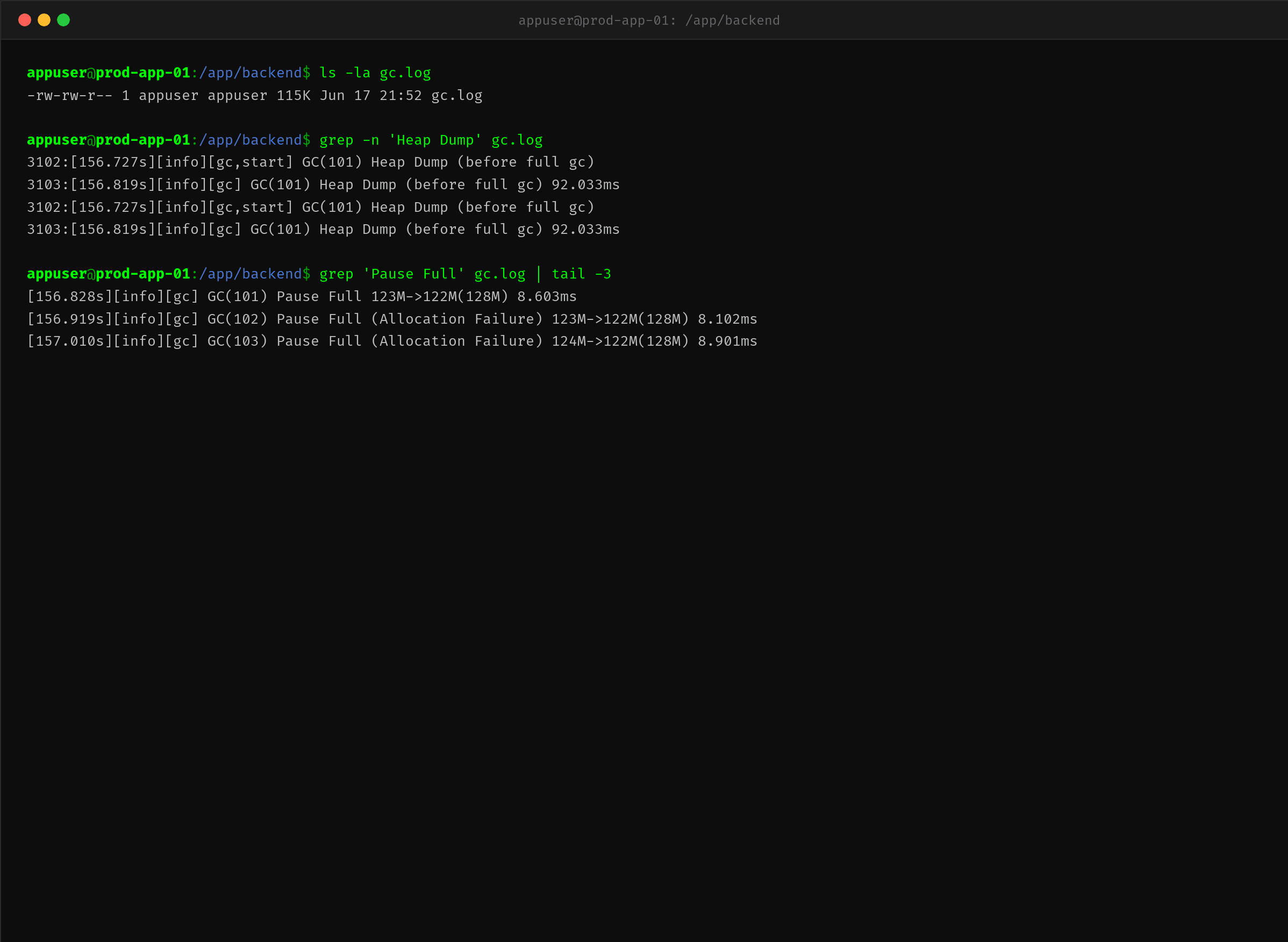Click the 'ls -la gc.log' command text
Image resolution: width=1288 pixels, height=942 pixels.
[375, 73]
